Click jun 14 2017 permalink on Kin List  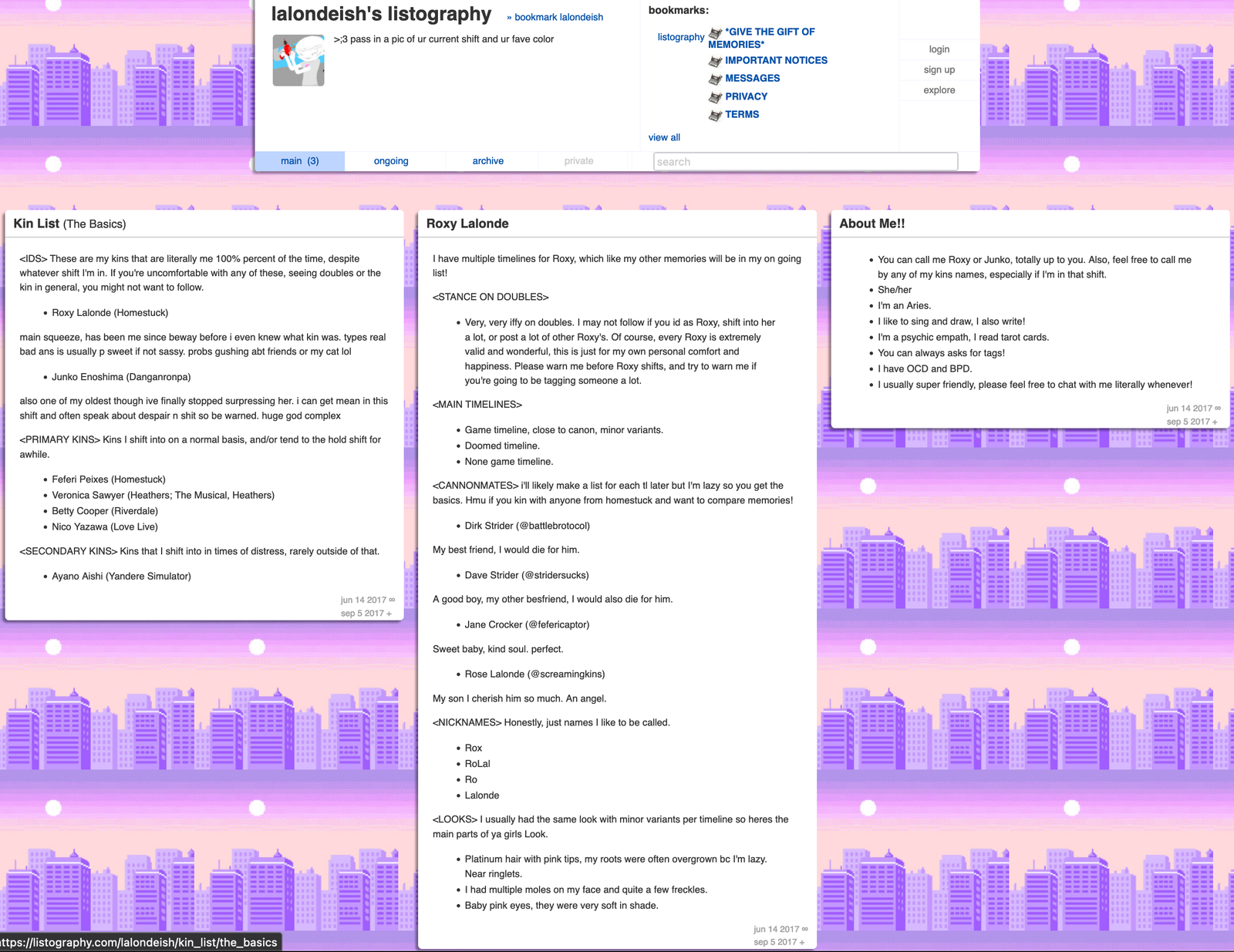click(x=367, y=600)
